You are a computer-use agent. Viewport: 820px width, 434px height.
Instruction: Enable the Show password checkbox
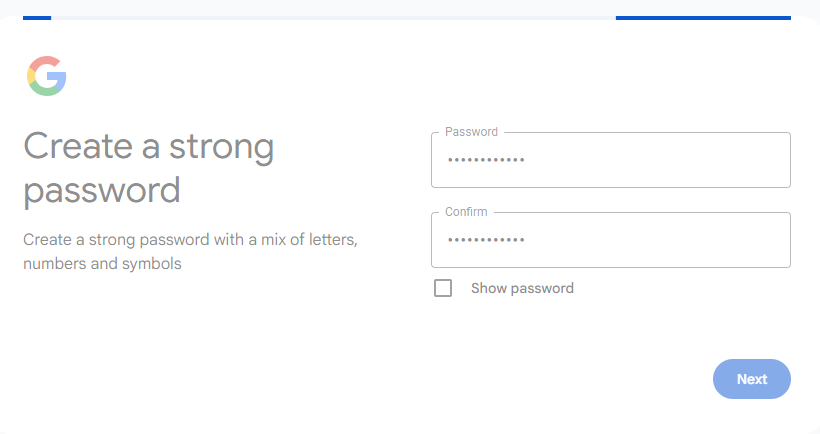(x=443, y=289)
